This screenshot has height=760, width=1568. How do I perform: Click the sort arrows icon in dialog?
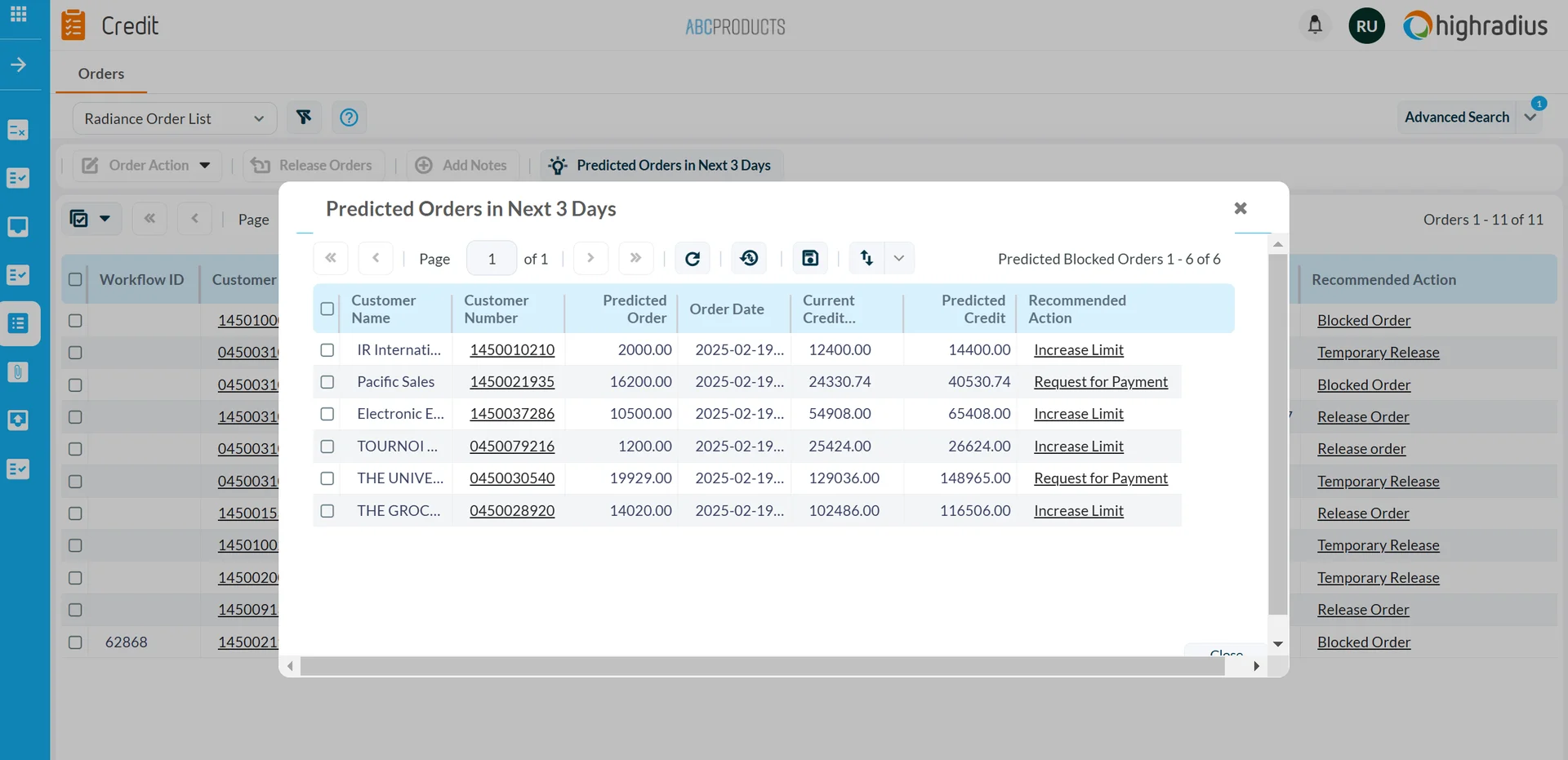coord(866,259)
